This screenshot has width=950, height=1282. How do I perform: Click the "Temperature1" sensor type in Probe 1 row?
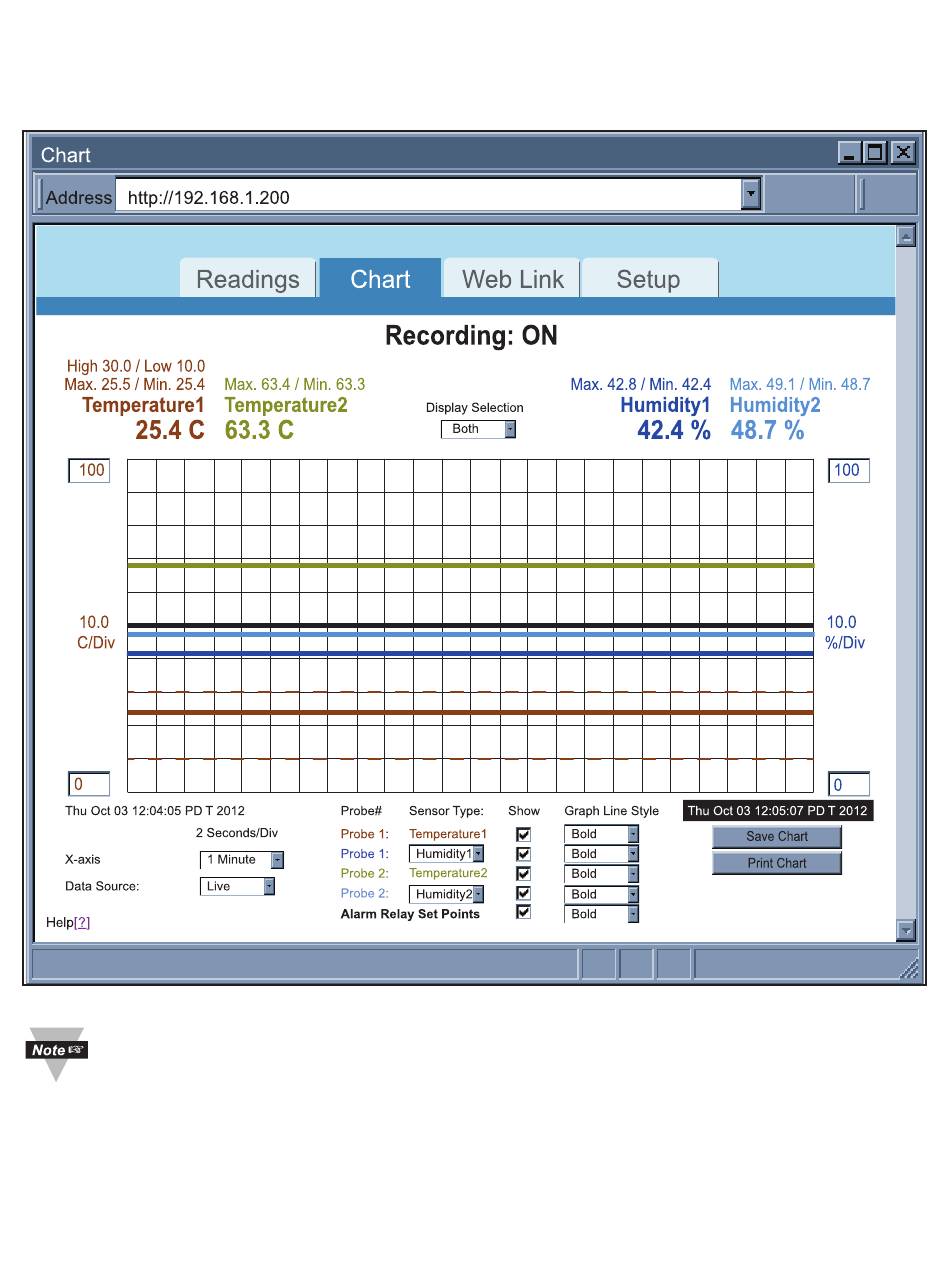pyautogui.click(x=448, y=834)
